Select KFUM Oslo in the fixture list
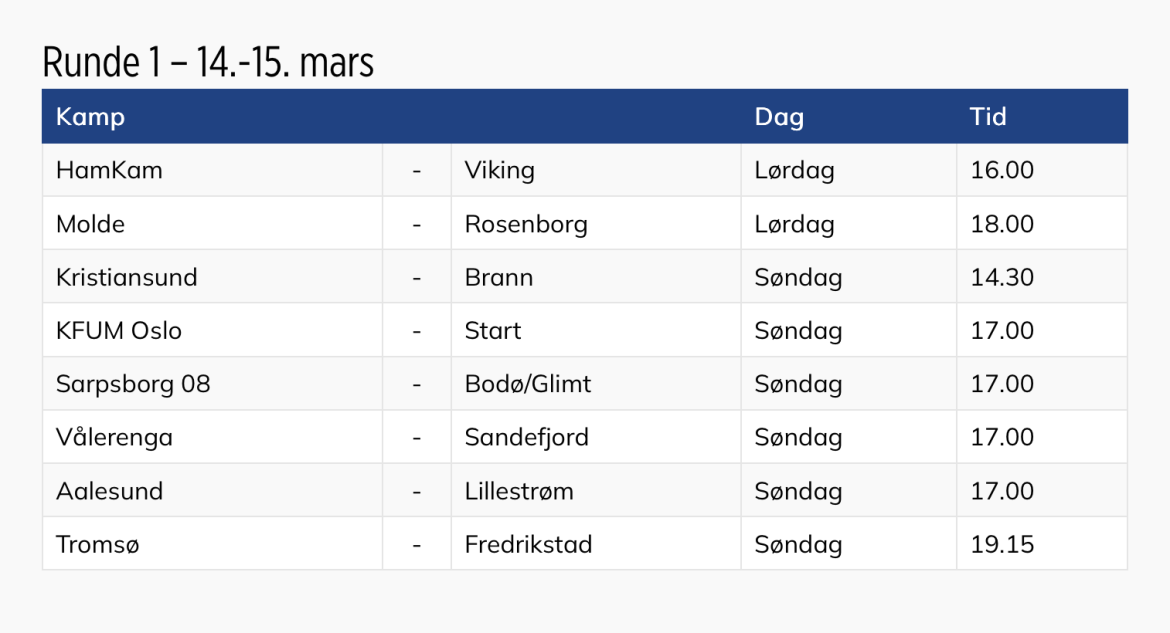This screenshot has height=633, width=1170. click(x=119, y=331)
